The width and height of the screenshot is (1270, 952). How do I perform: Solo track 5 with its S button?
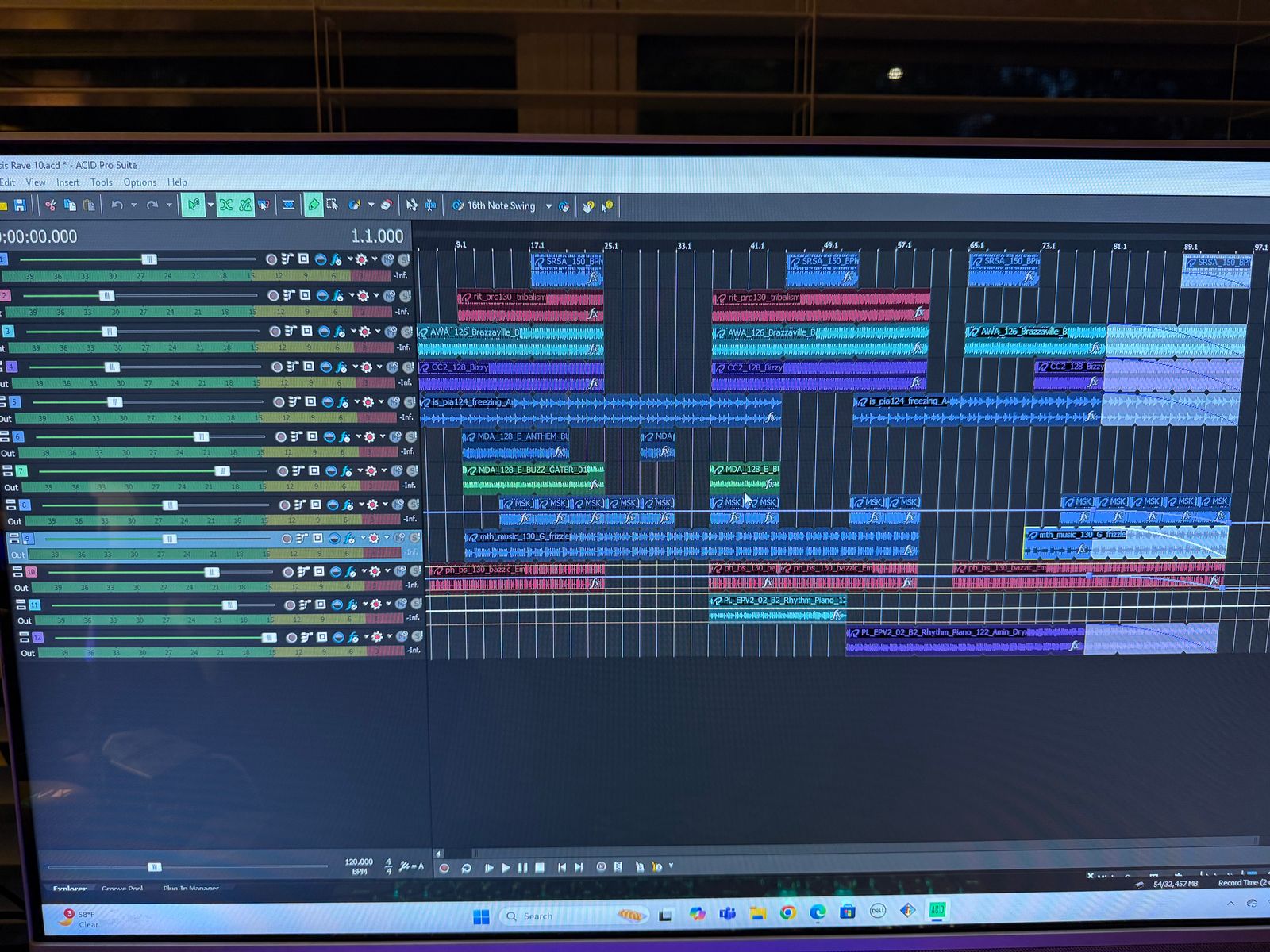410,402
